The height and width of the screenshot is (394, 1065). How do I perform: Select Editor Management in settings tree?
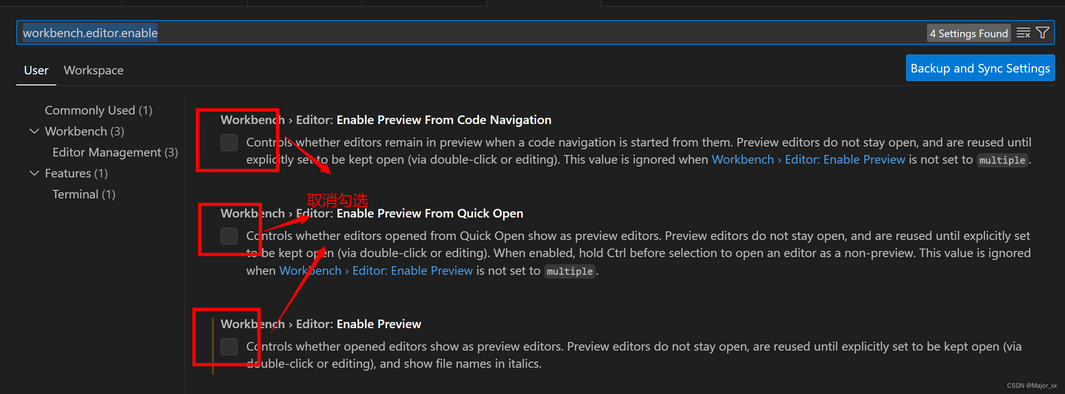(115, 152)
